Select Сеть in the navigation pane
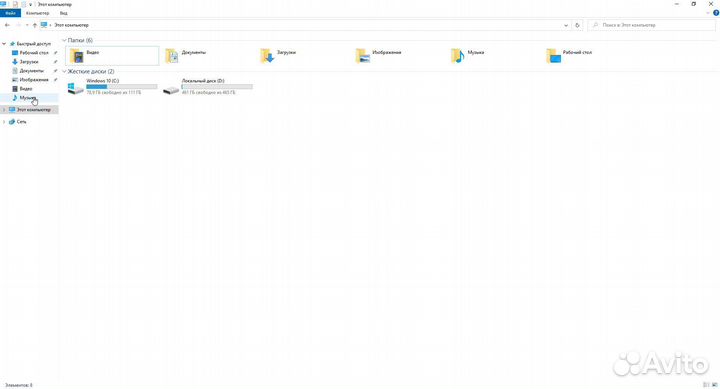Viewport: 720px width, 389px height. click(17, 122)
